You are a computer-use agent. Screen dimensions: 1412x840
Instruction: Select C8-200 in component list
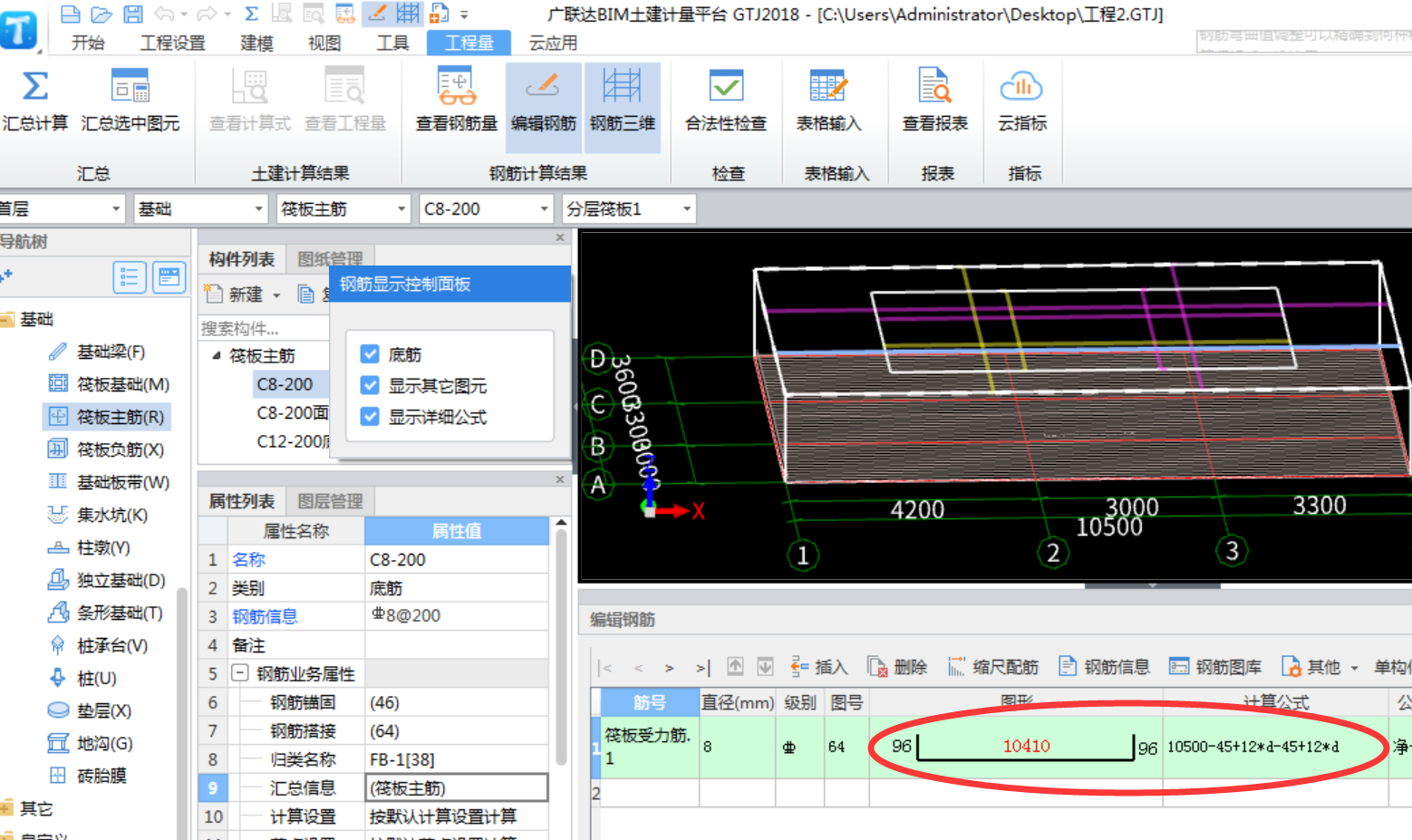pos(285,384)
